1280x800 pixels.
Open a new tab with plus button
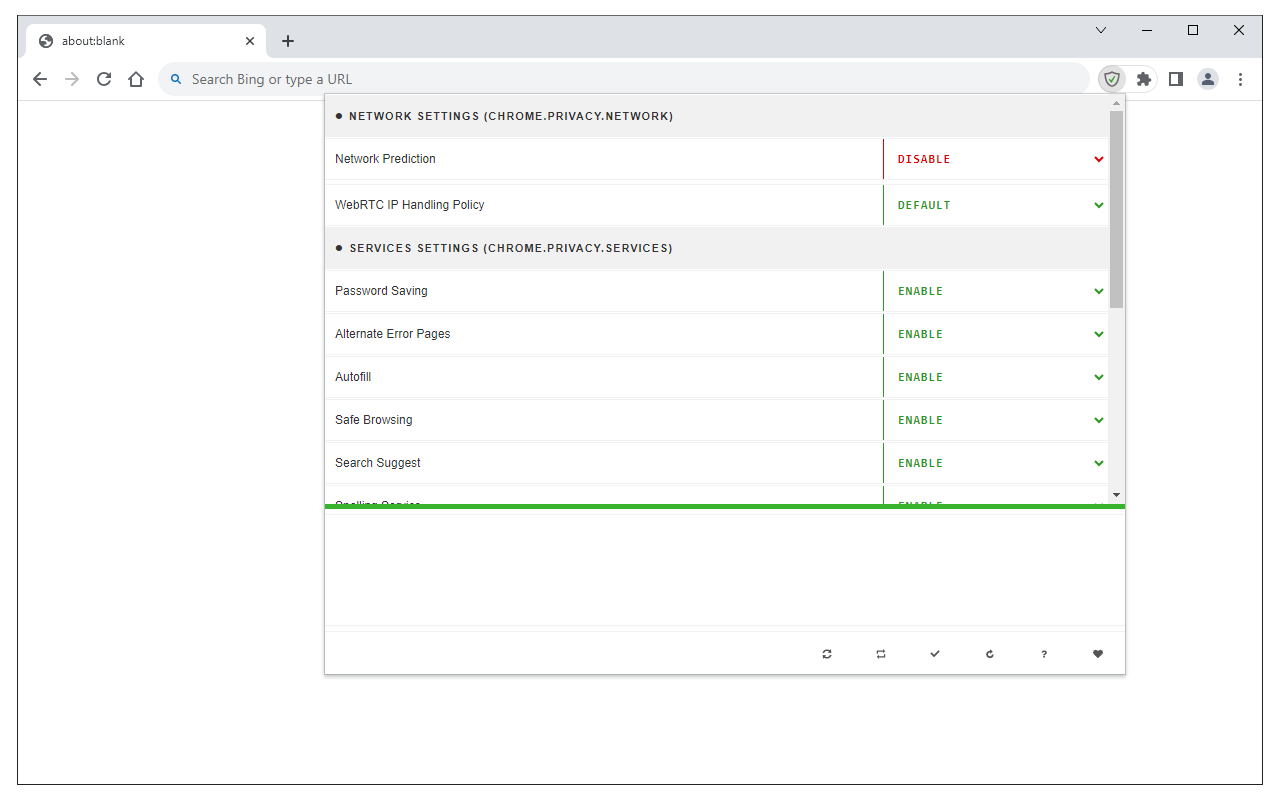(x=288, y=41)
